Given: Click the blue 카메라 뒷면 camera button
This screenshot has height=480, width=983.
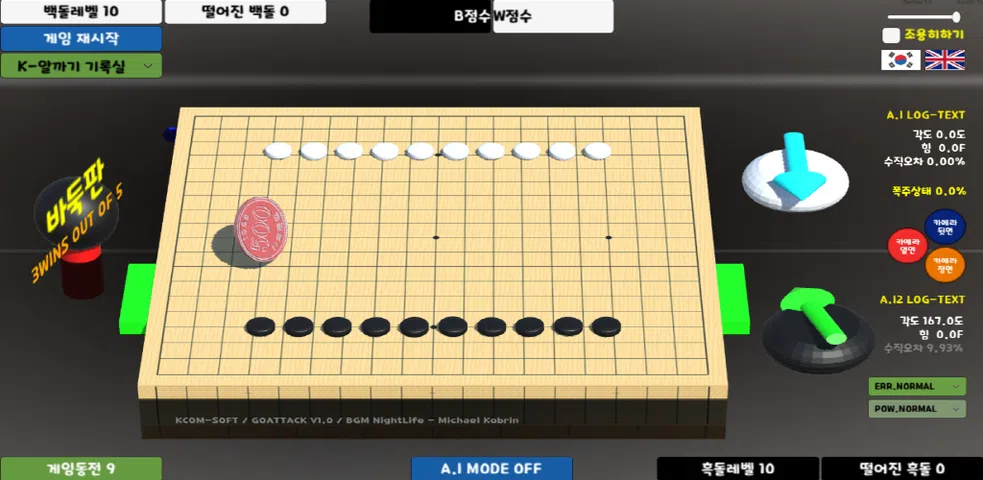Looking at the screenshot, I should click(945, 226).
